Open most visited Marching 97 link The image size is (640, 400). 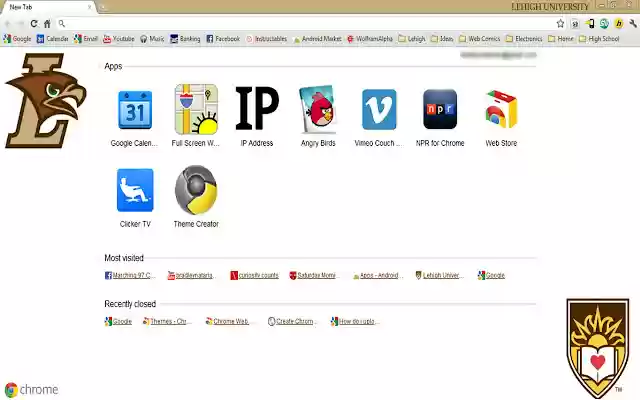130,276
